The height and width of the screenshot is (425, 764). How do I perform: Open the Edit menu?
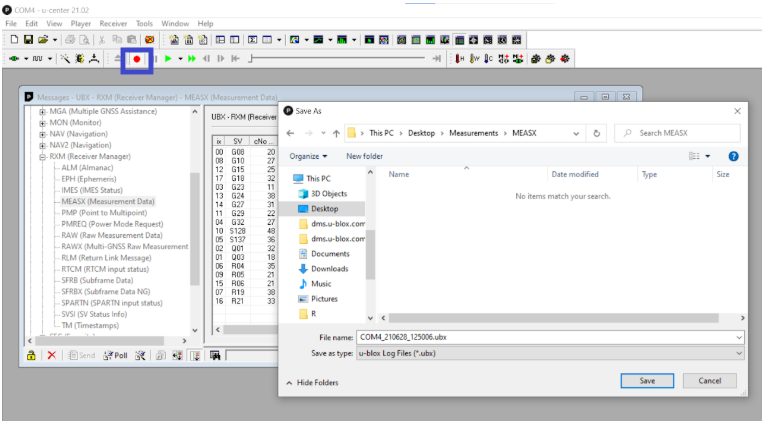pos(32,23)
